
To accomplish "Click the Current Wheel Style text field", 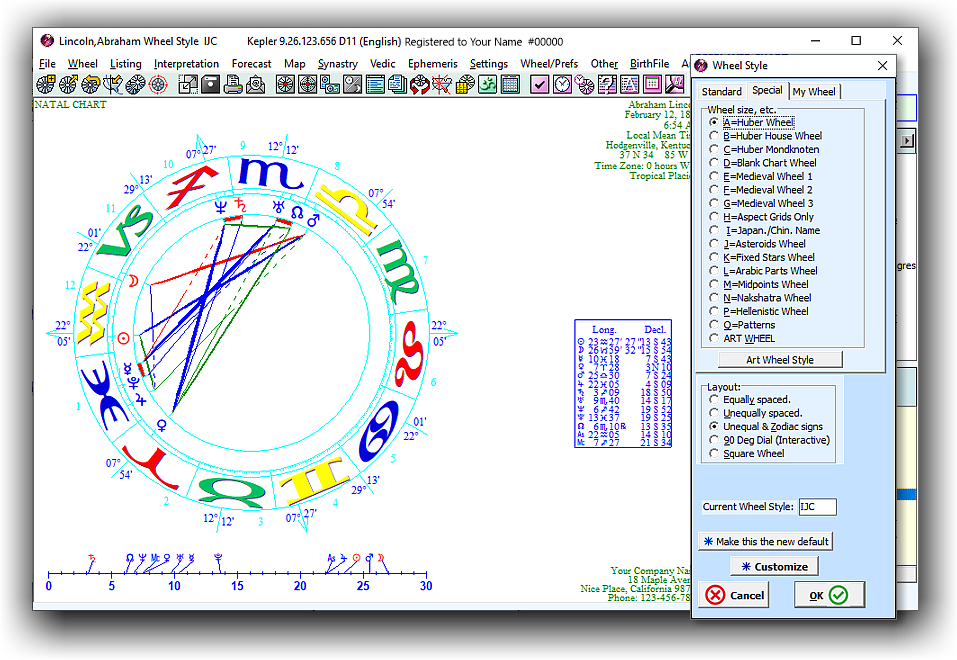I will pyautogui.click(x=817, y=507).
